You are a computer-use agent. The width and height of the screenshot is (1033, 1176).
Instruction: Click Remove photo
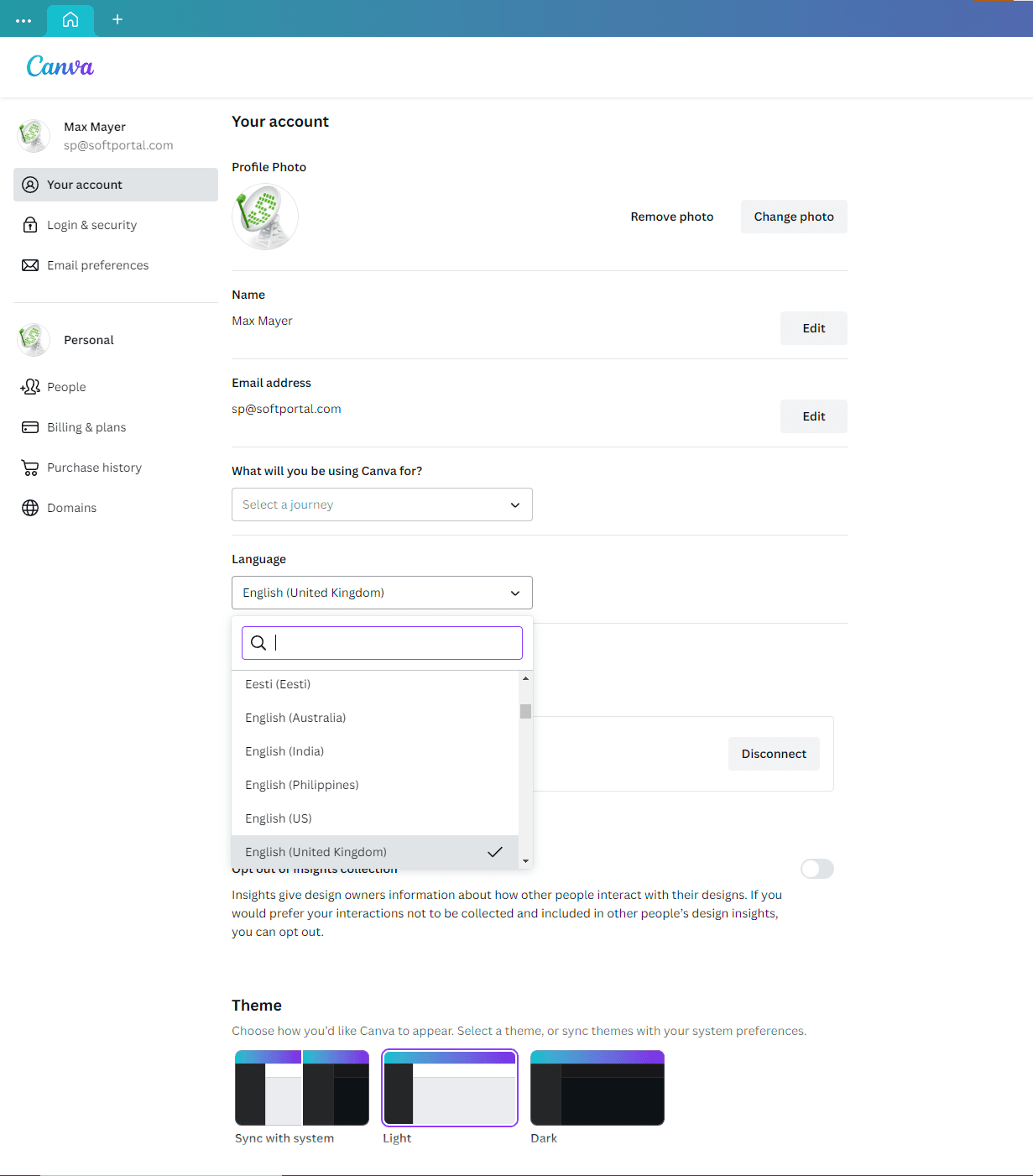coord(672,217)
